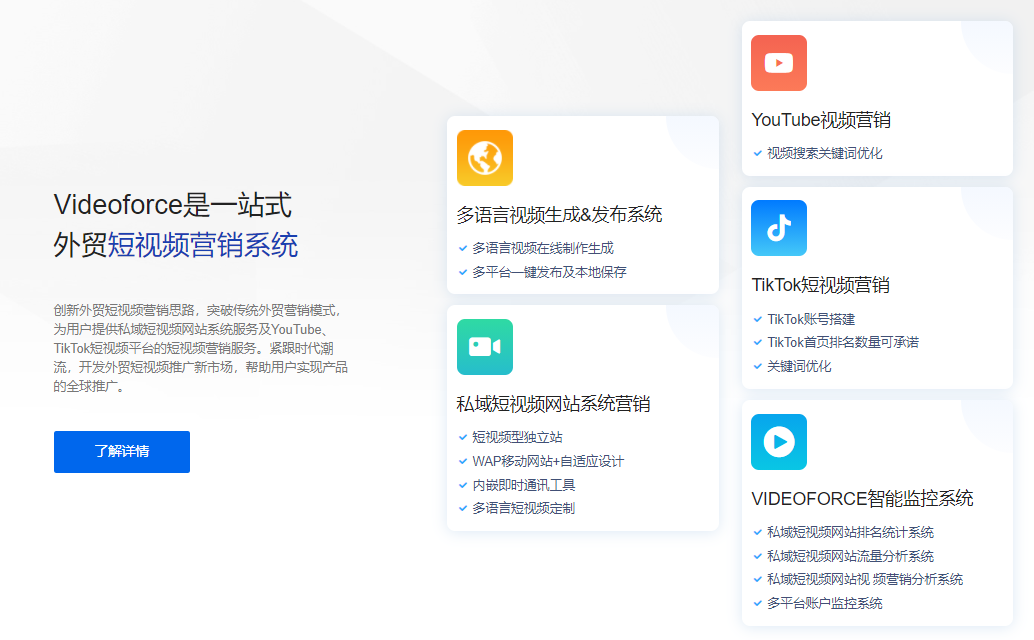Click the text 多语言视频在线制作生成
The height and width of the screenshot is (640, 1034).
(x=543, y=248)
